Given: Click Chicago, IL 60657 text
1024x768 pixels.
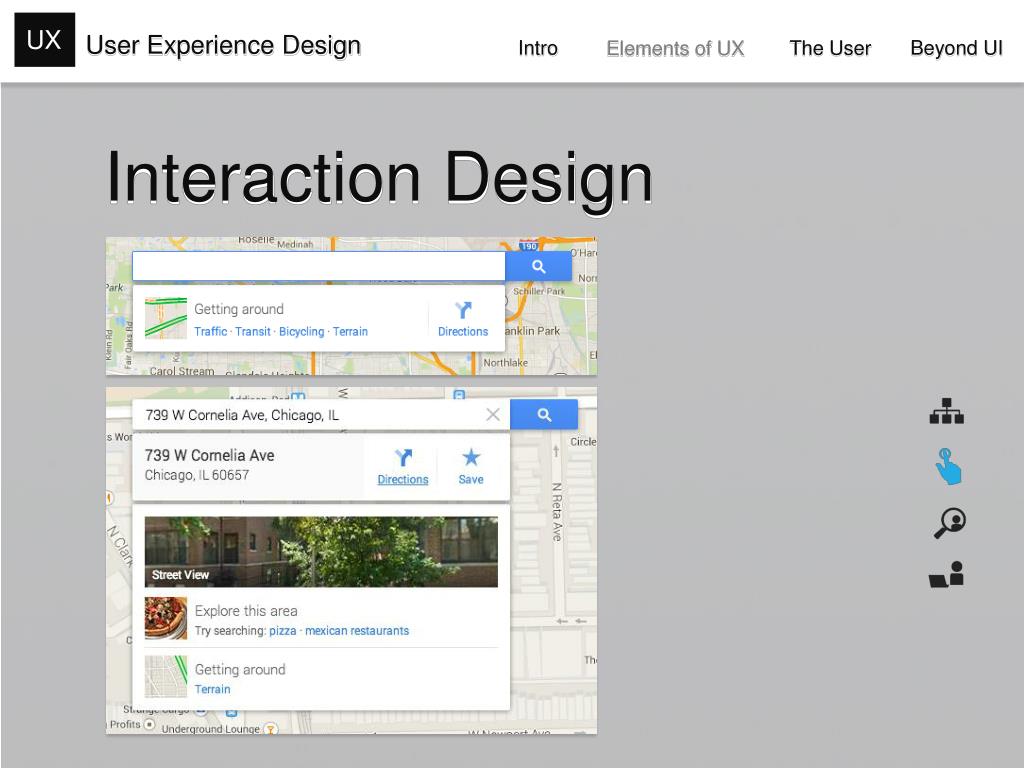Looking at the screenshot, I should tap(197, 475).
